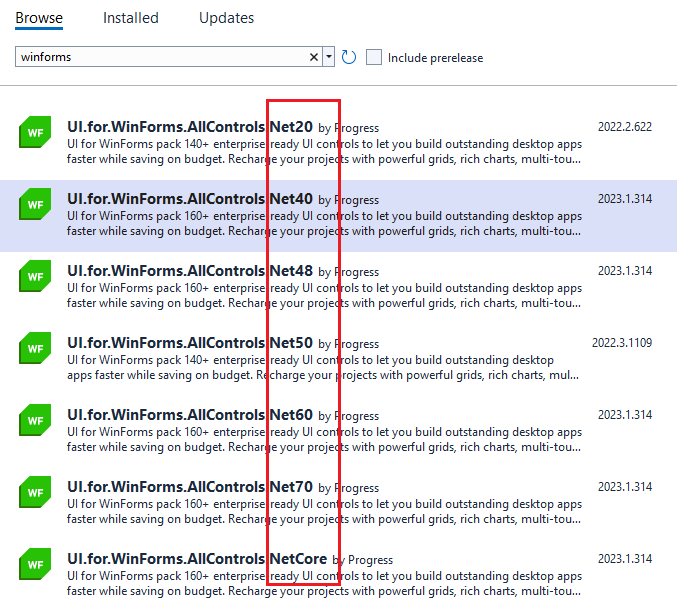Select package UI.for.WinForms.AllControls.Net50 title
Viewport: 677px width, 601px height.
click(190, 343)
